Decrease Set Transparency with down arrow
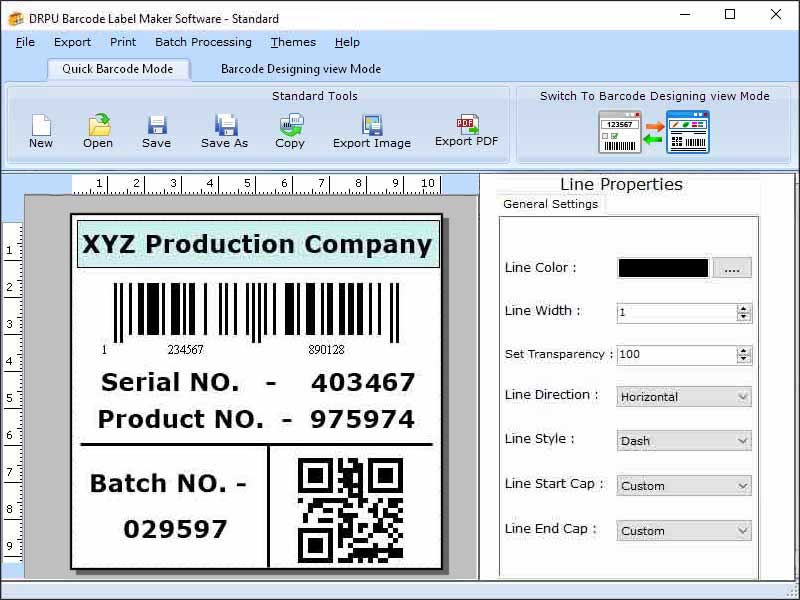The image size is (800, 600). 744,359
